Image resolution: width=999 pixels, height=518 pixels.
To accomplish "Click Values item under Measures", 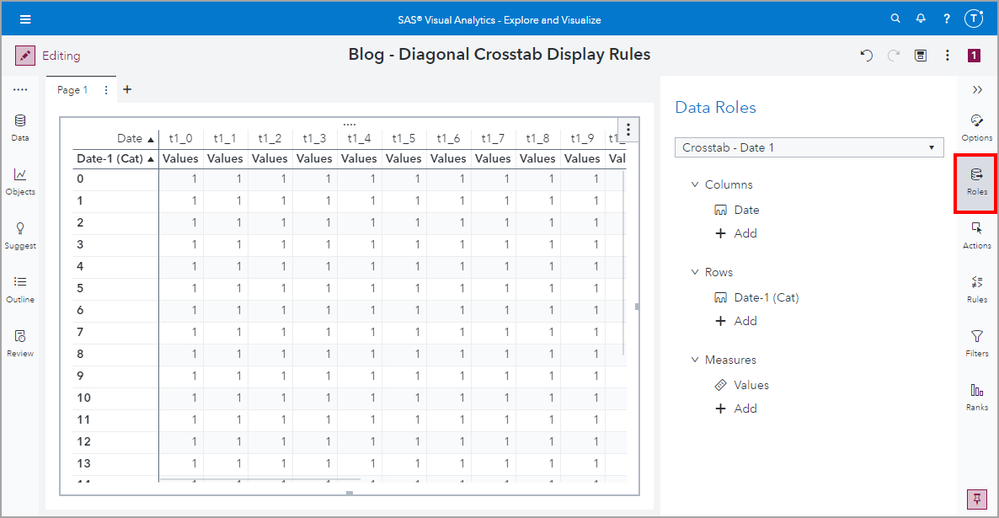I will [742, 385].
